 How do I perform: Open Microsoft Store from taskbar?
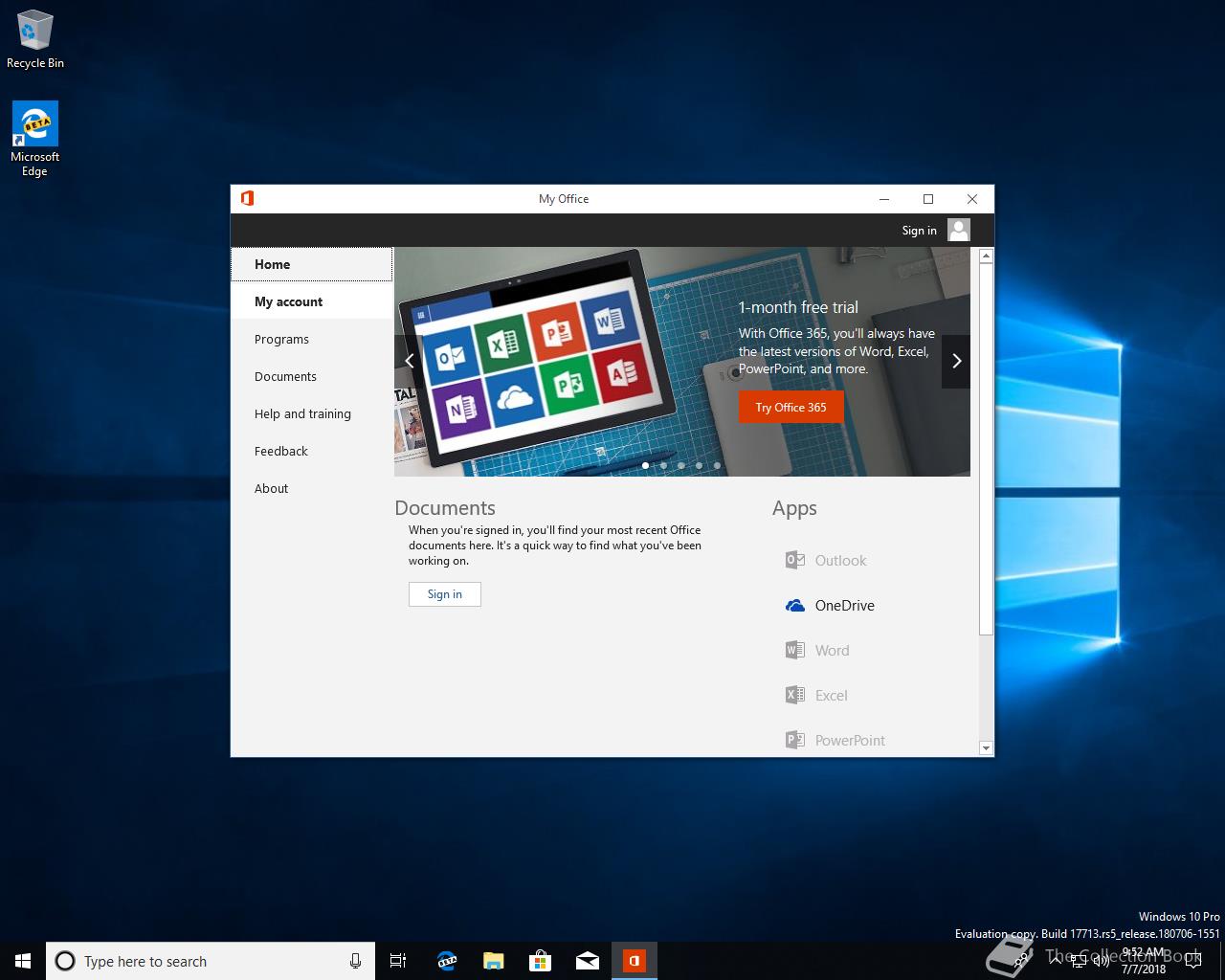point(540,961)
